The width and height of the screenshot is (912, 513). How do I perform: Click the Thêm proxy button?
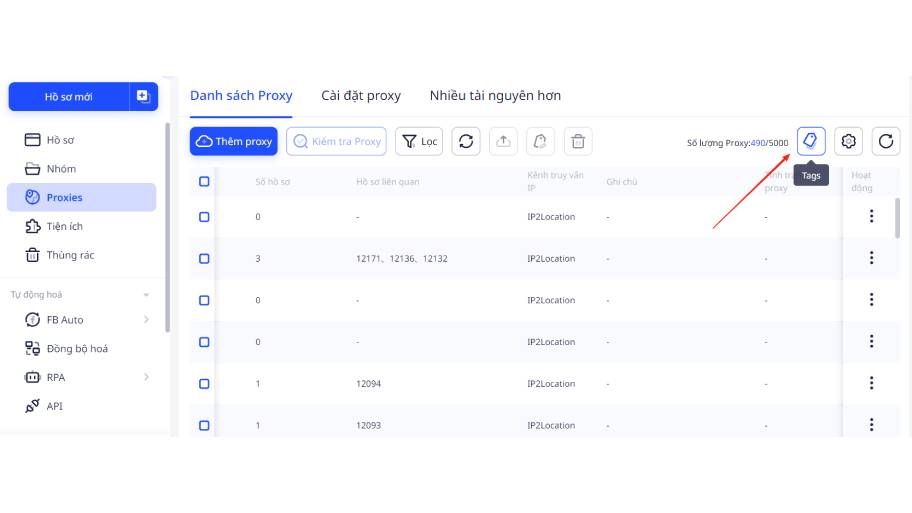(x=234, y=141)
